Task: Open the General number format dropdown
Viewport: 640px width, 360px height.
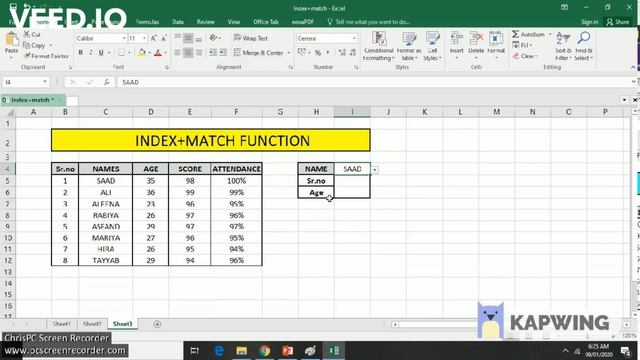Action: tap(354, 38)
